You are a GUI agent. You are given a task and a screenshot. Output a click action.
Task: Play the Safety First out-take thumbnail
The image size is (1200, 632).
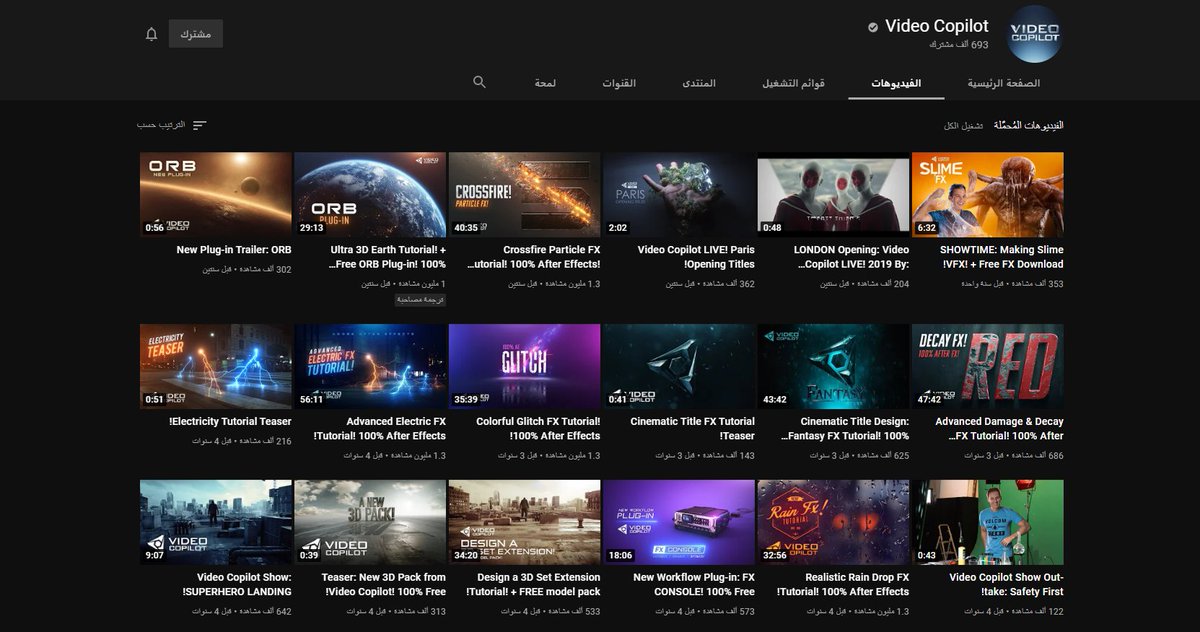(988, 522)
